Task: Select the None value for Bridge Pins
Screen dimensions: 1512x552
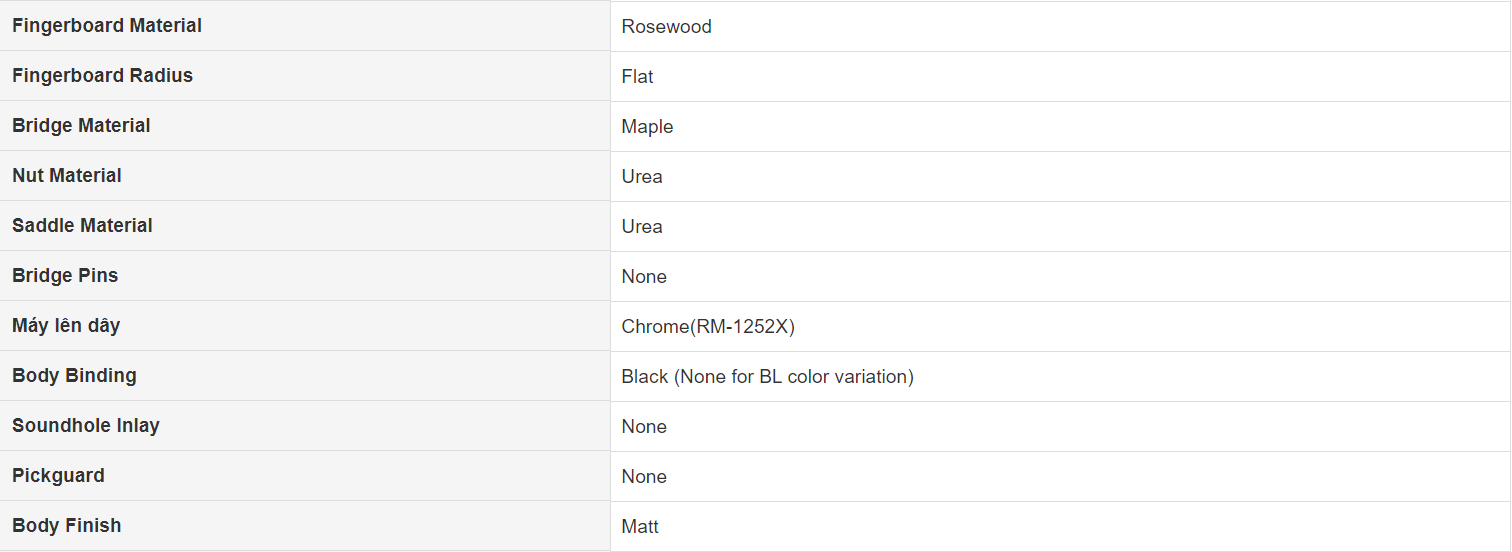Action: coord(644,277)
